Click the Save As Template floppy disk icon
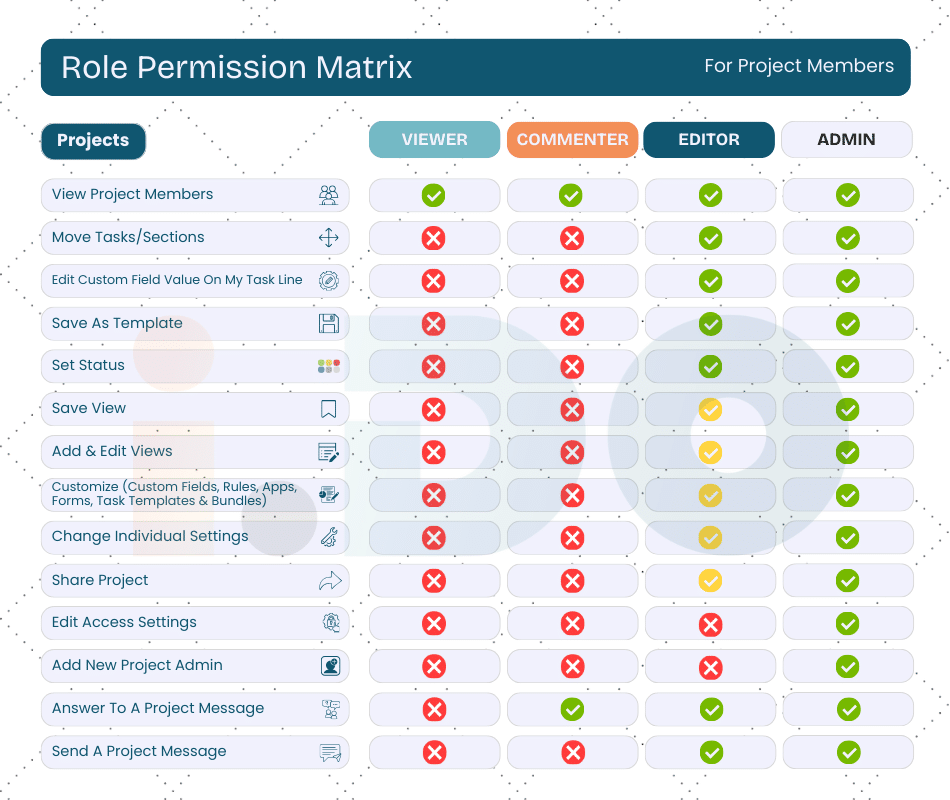 328,323
